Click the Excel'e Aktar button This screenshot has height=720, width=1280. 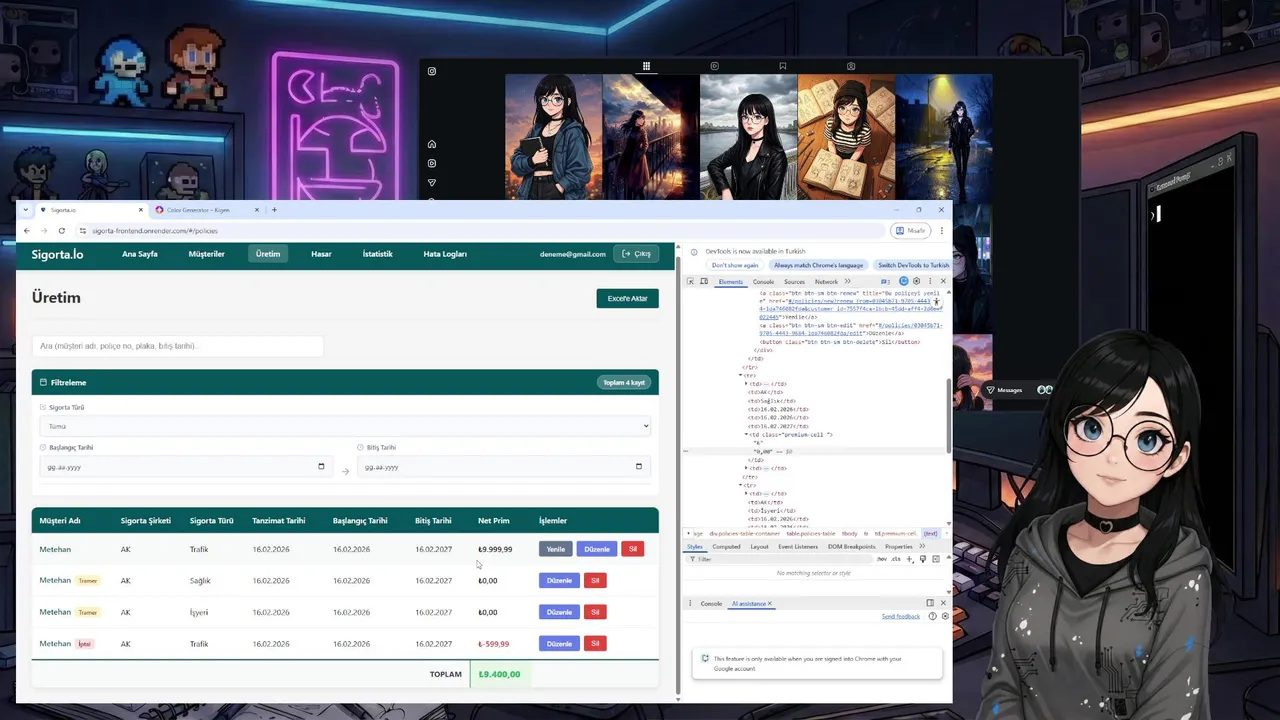point(627,298)
